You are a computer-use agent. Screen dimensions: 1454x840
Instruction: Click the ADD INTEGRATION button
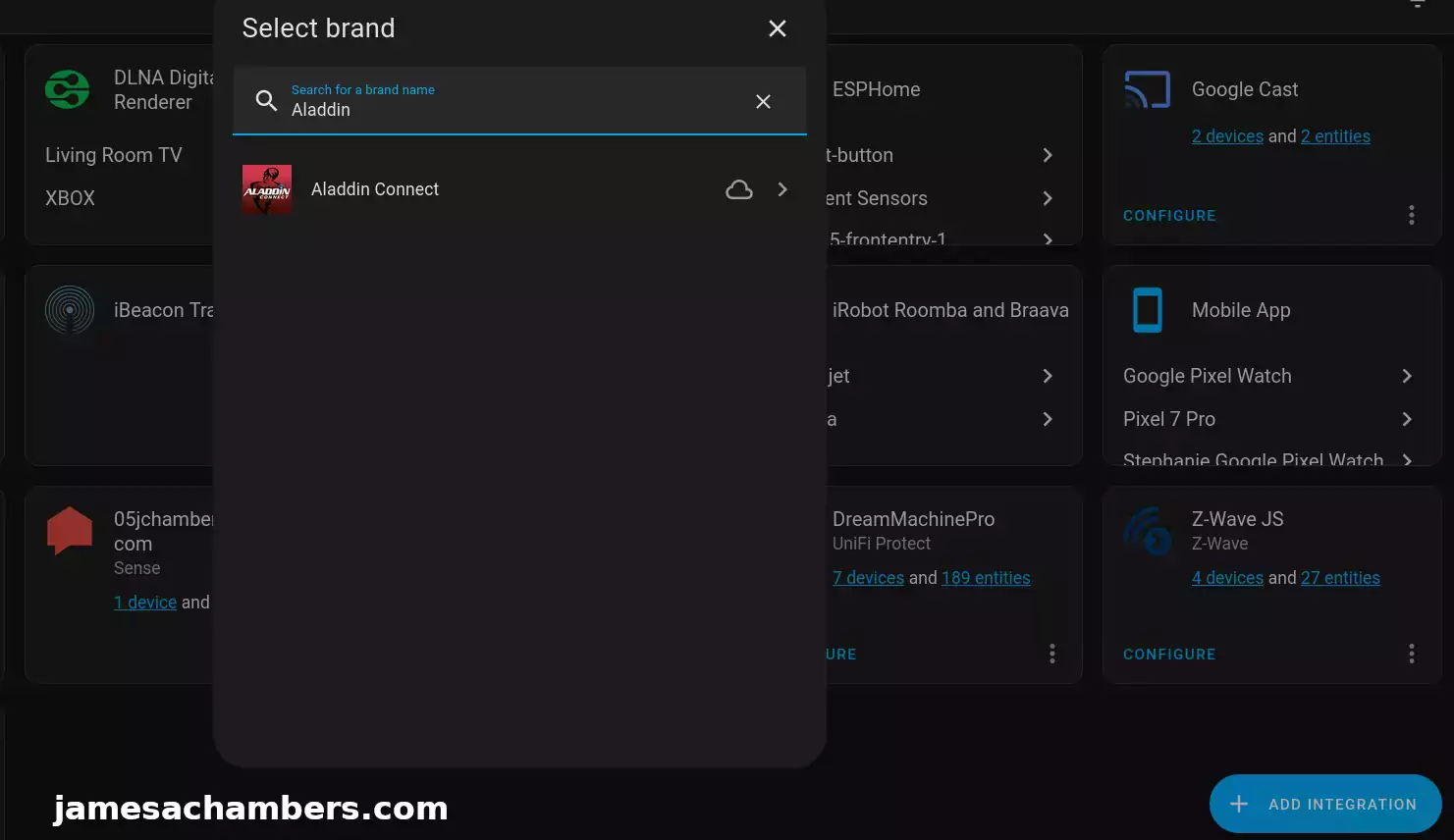point(1325,804)
